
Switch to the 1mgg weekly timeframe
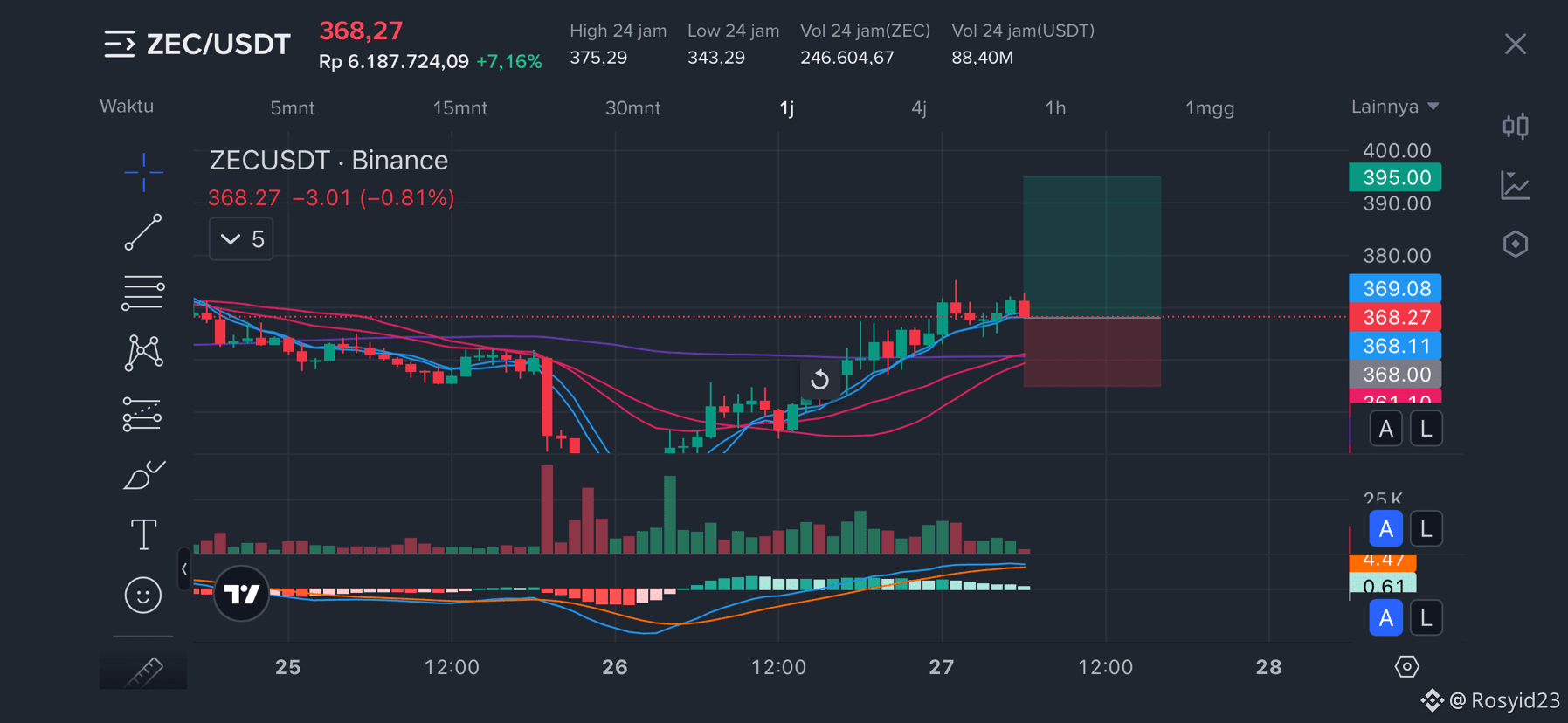1210,108
